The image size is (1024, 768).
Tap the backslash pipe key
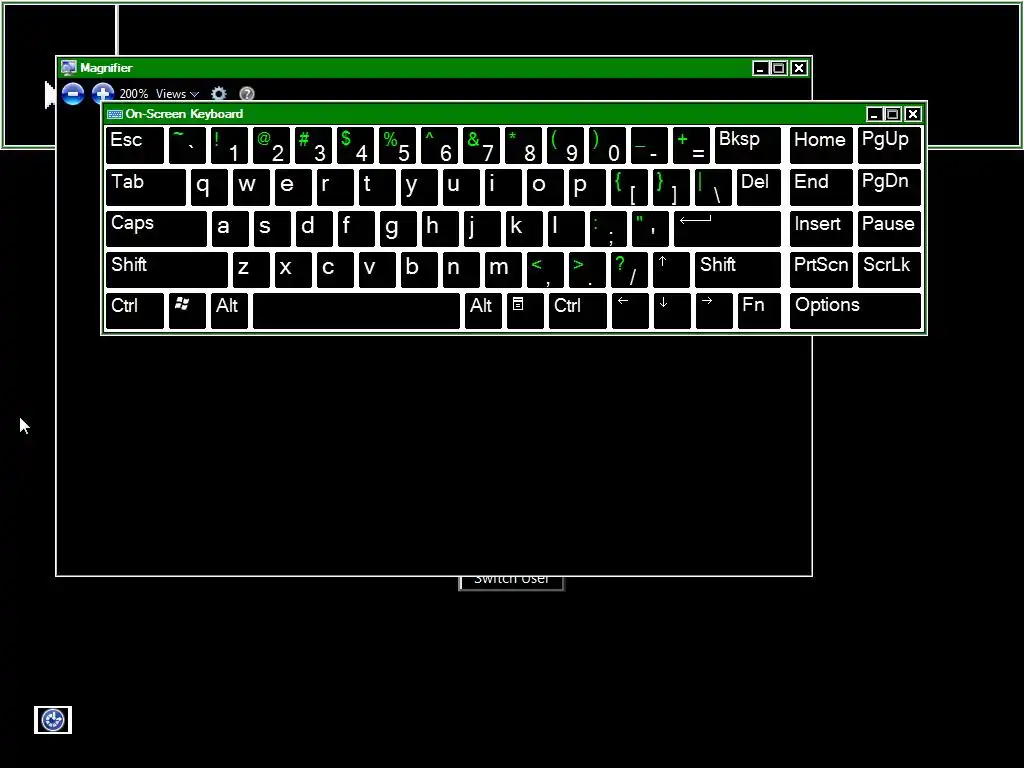pyautogui.click(x=713, y=187)
